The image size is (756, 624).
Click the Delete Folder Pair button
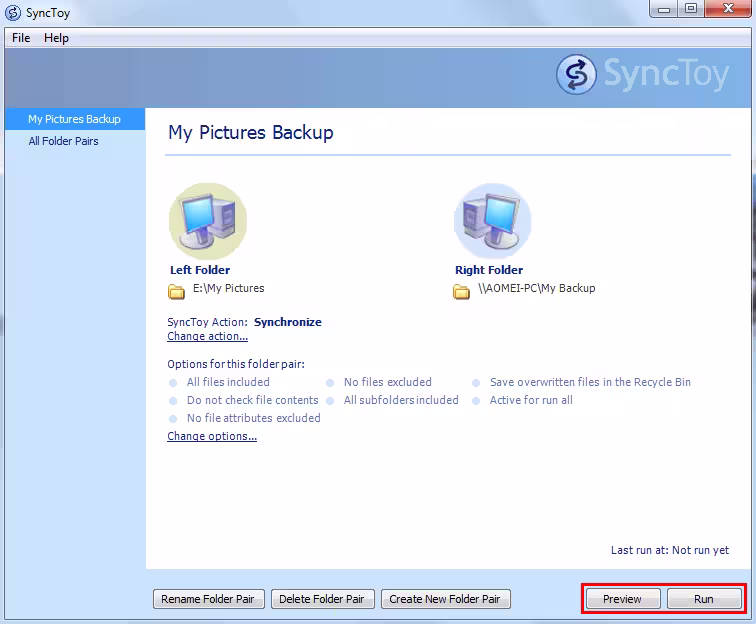[x=323, y=599]
